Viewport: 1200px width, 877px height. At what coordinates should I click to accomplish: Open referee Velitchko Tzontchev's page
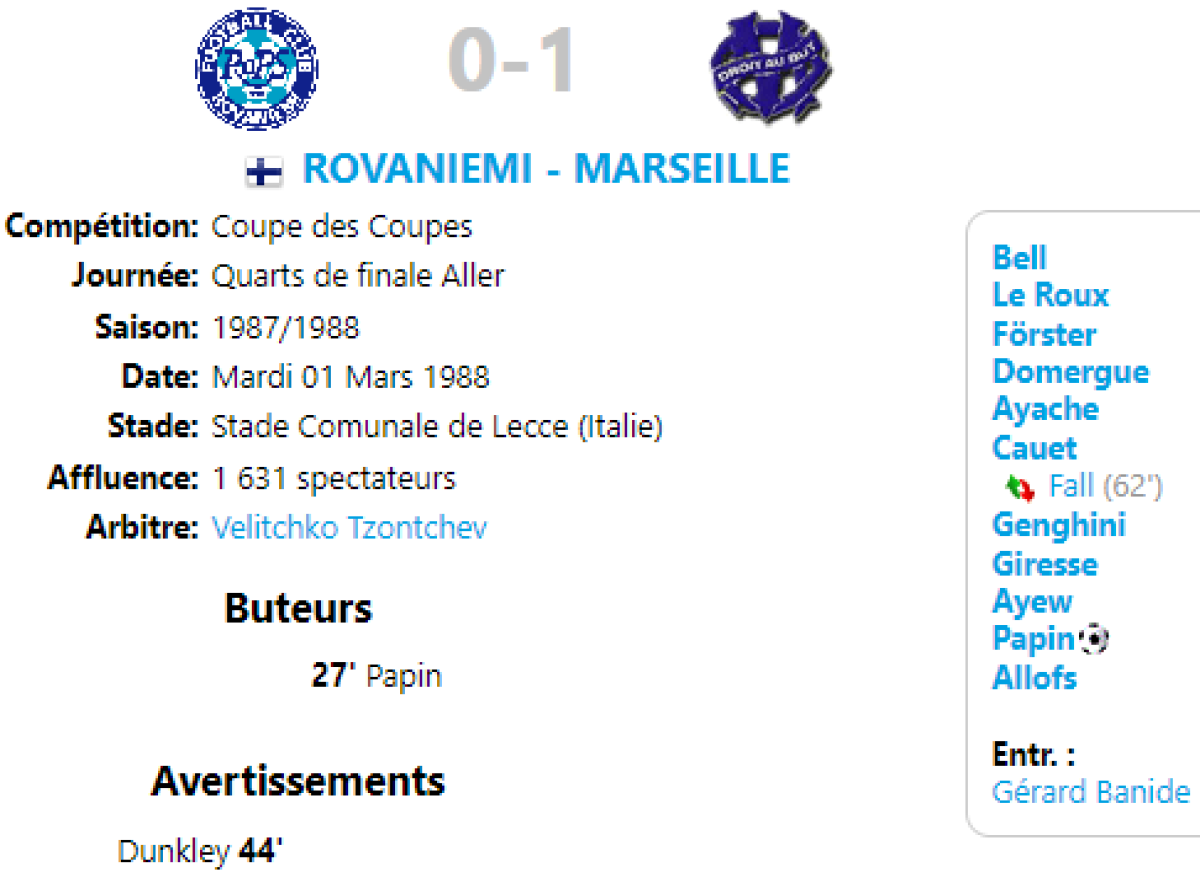349,528
